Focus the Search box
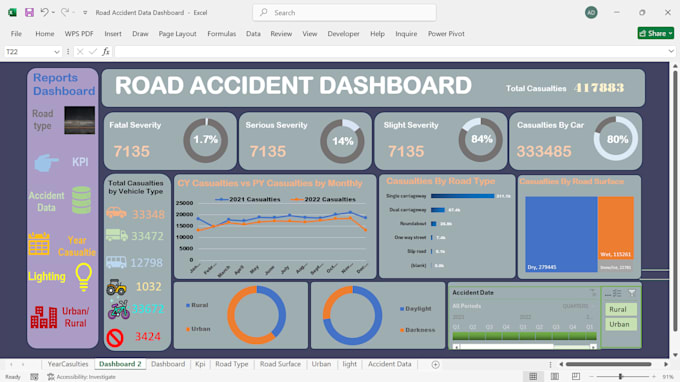The image size is (680, 382). [344, 13]
